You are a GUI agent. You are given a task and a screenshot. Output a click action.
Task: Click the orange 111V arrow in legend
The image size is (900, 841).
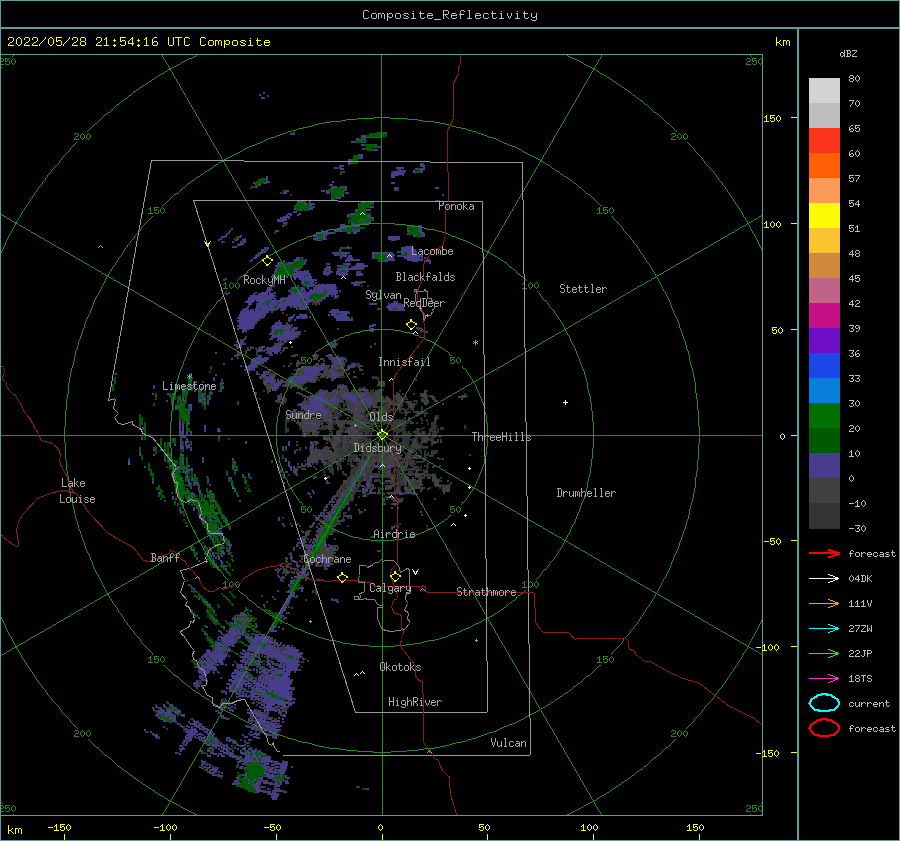824,603
